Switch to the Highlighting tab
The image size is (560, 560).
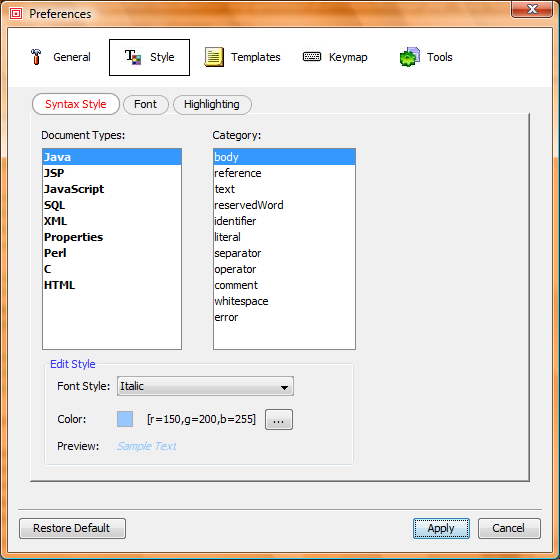click(x=212, y=105)
